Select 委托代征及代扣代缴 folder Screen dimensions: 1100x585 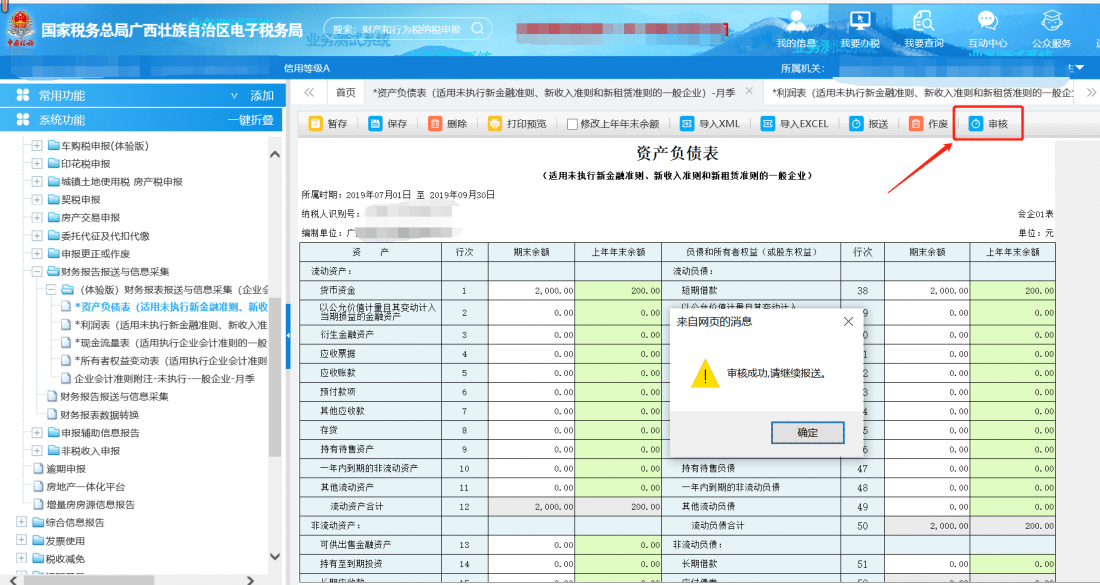click(98, 236)
